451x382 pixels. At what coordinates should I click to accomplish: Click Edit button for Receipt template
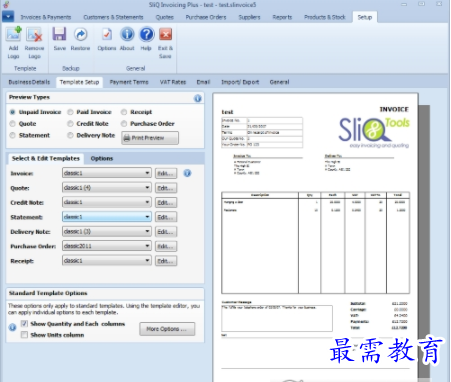166,261
